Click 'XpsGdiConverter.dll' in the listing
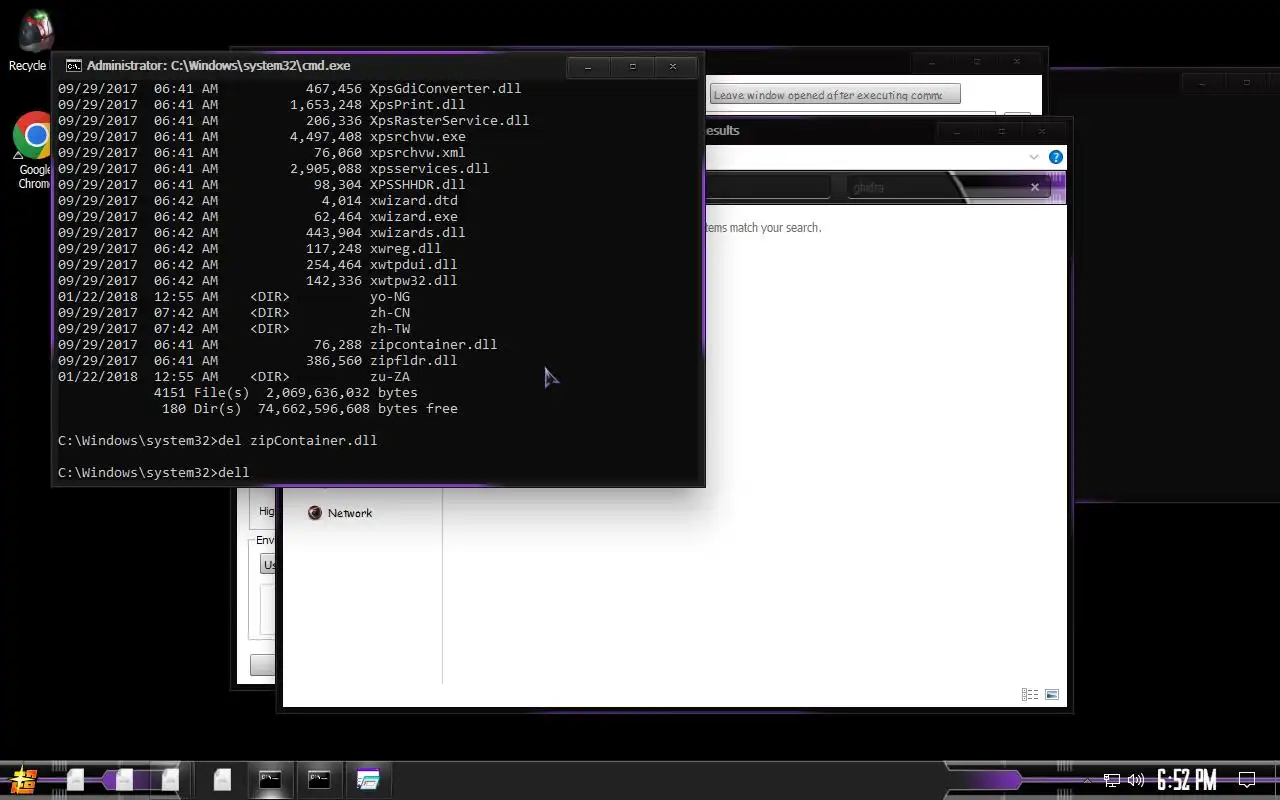The width and height of the screenshot is (1280, 800). [445, 88]
